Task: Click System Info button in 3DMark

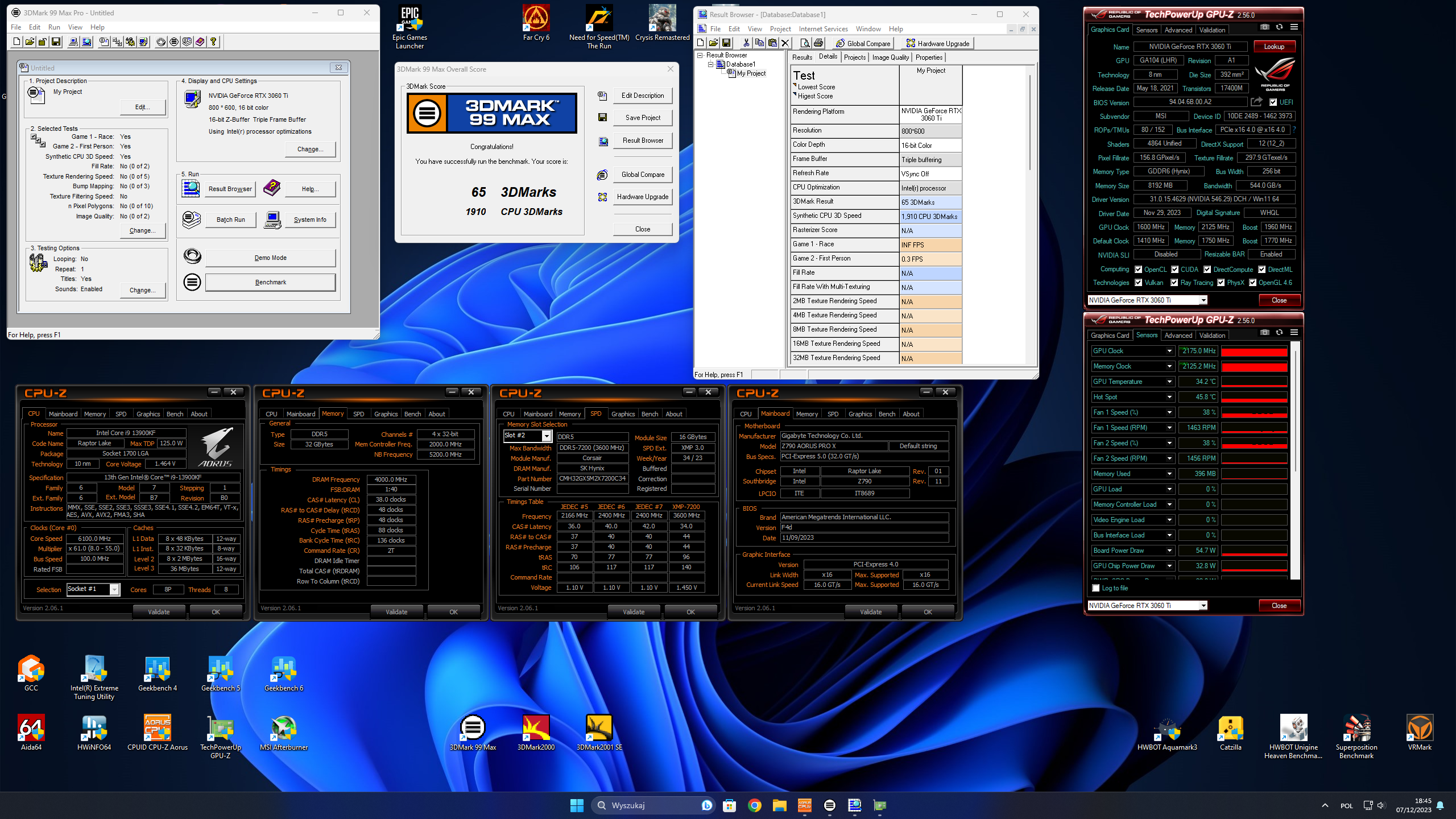Action: coord(310,220)
